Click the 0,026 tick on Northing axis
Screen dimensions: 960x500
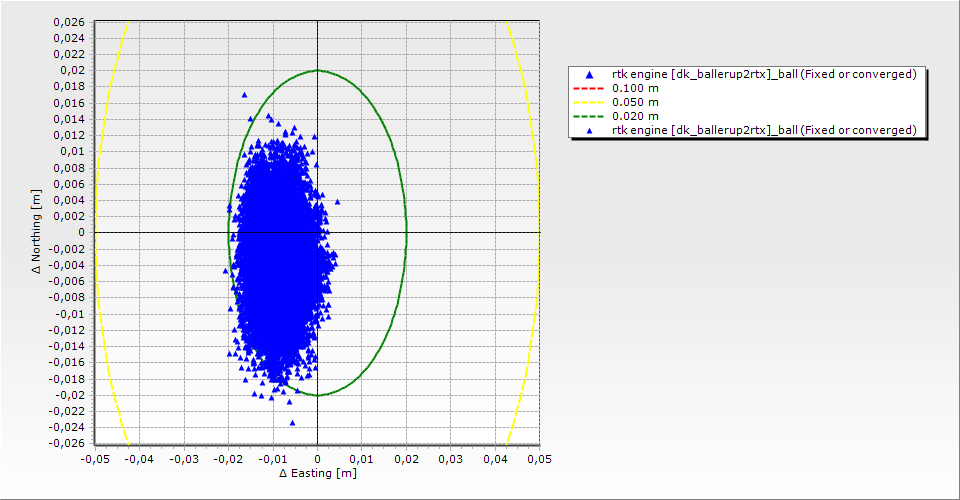[69, 22]
